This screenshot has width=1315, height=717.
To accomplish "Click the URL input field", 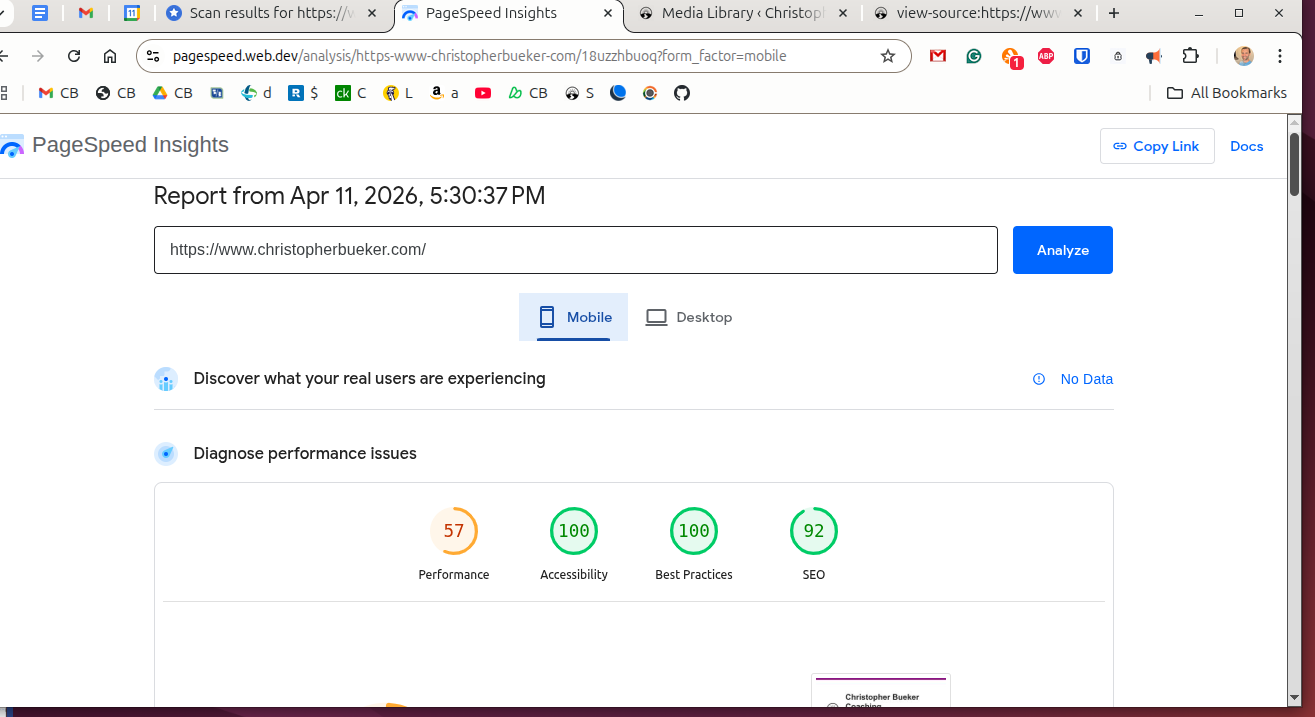I will pyautogui.click(x=576, y=250).
